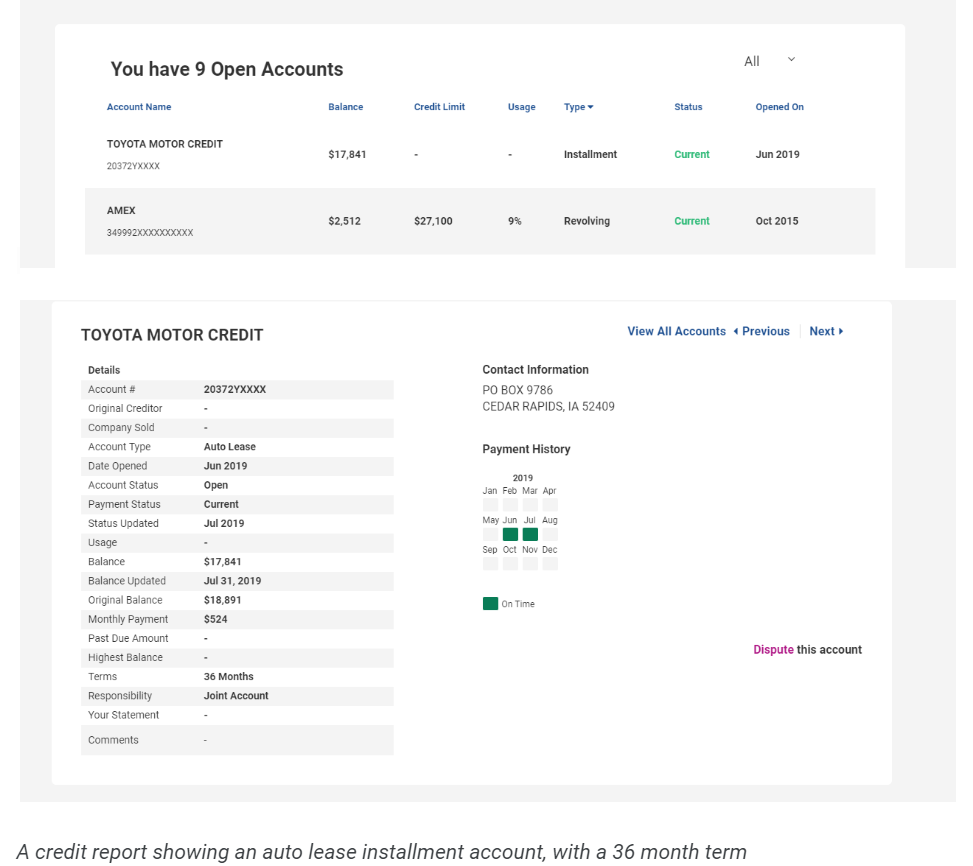Open the TOYOTA MOTOR CREDIT account row
The height and width of the screenshot is (866, 973).
(480, 154)
